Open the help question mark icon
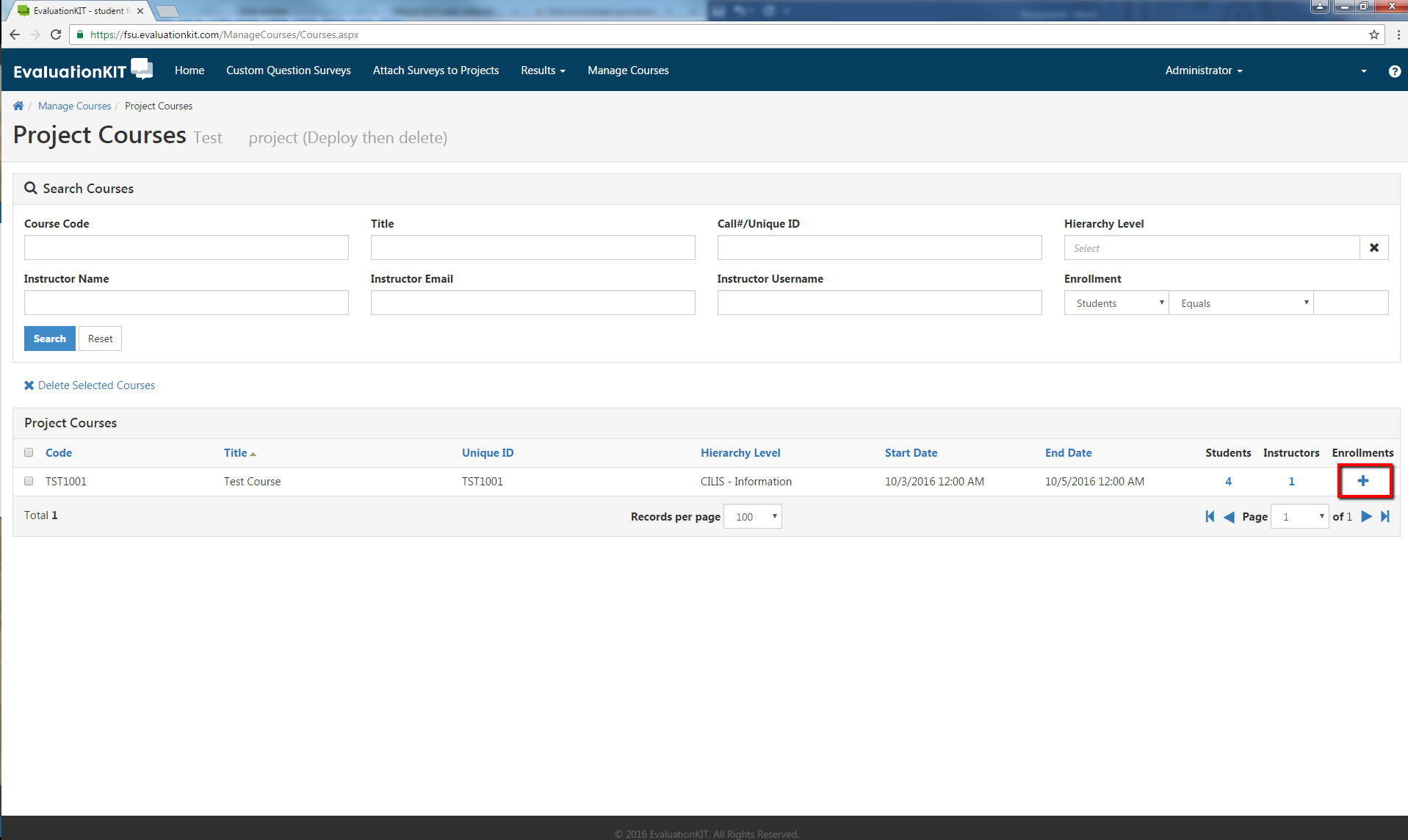The height and width of the screenshot is (840, 1408). [x=1394, y=71]
